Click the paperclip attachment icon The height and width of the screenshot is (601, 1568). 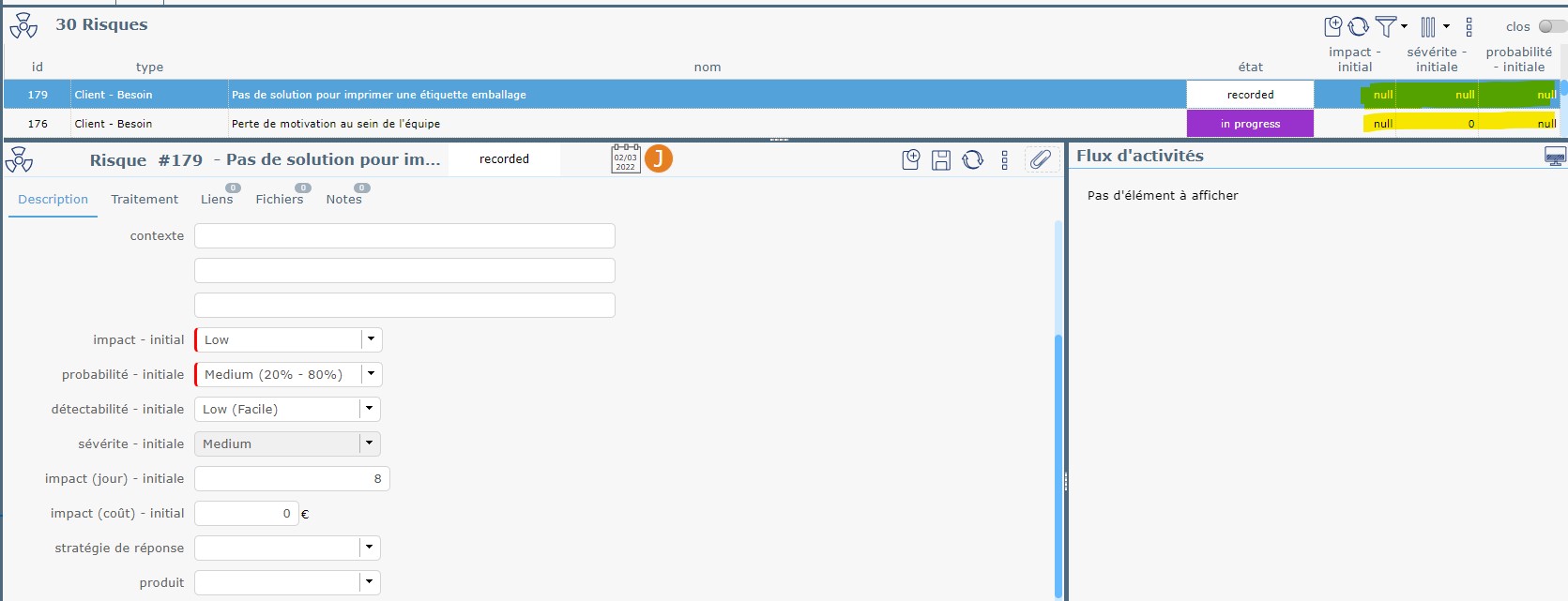pyautogui.click(x=1040, y=160)
